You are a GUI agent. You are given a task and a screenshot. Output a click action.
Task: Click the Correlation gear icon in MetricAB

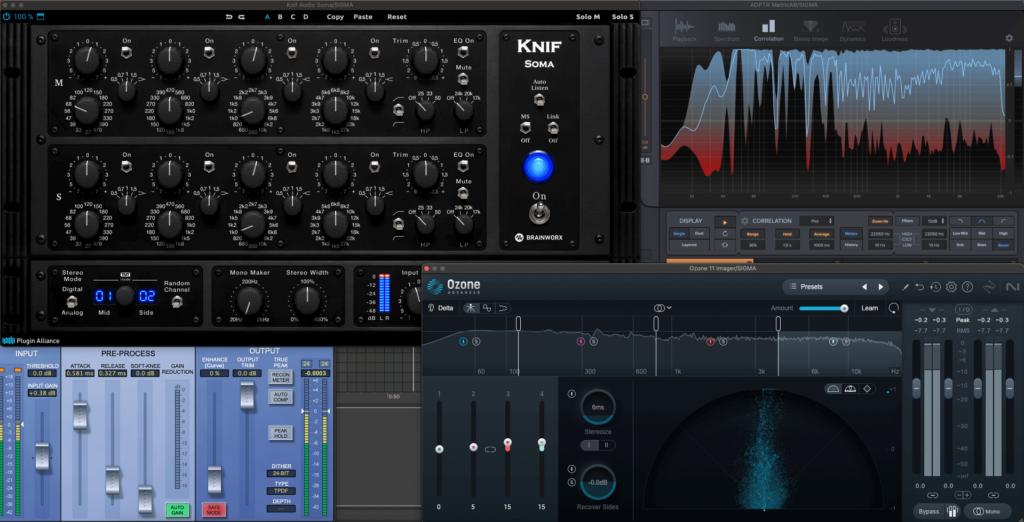pos(744,221)
